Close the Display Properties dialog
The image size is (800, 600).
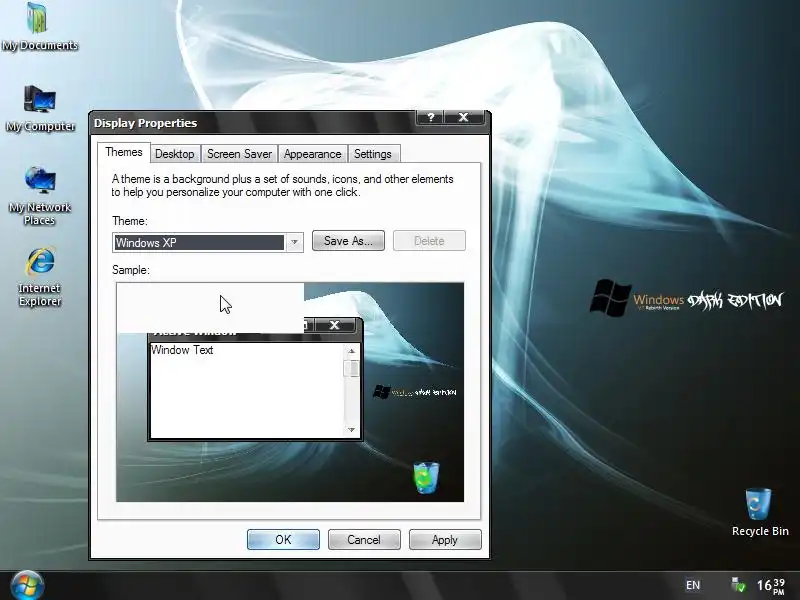pyautogui.click(x=463, y=117)
